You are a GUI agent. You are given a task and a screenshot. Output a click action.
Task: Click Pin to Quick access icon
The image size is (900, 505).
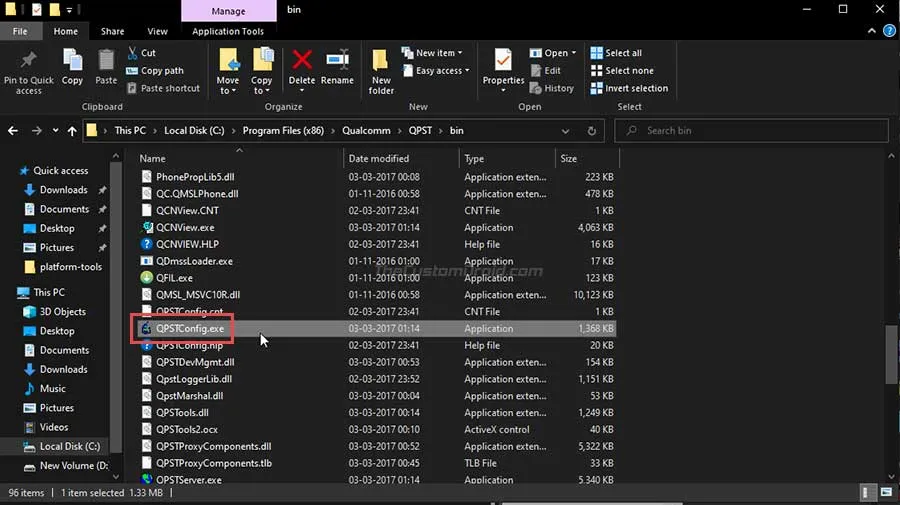click(28, 59)
